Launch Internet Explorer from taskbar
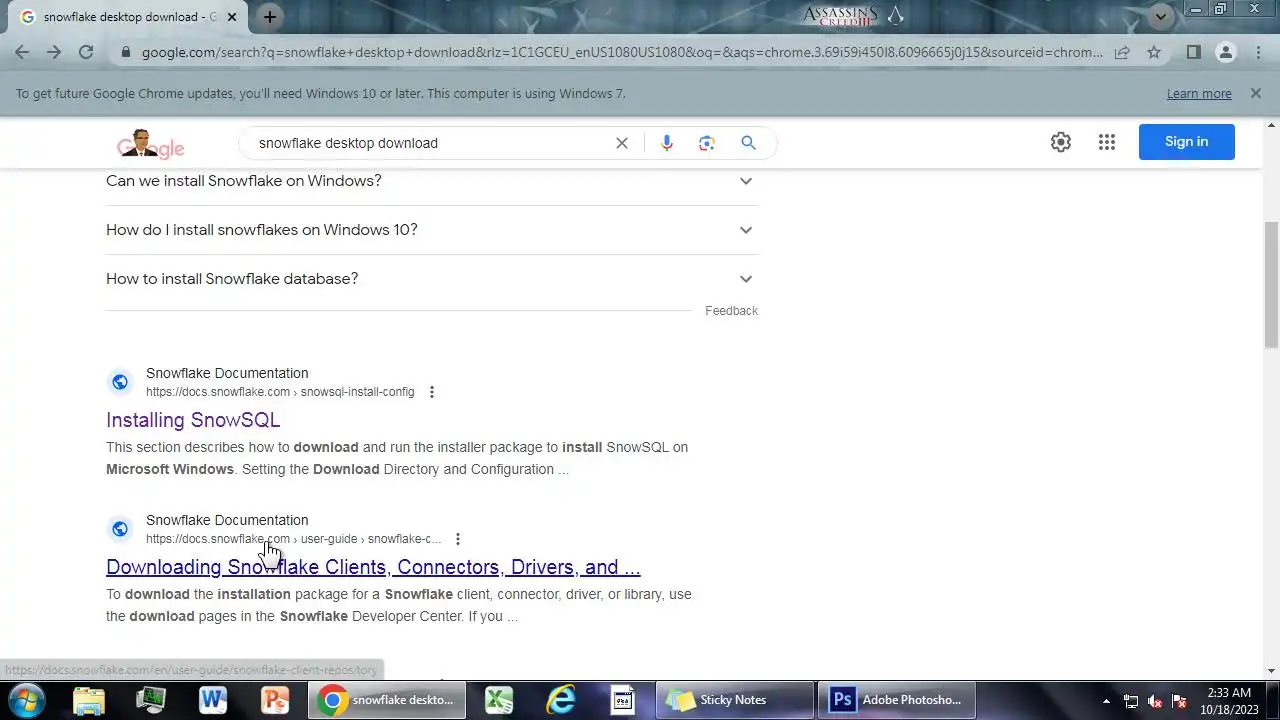Viewport: 1280px width, 720px height. click(561, 700)
